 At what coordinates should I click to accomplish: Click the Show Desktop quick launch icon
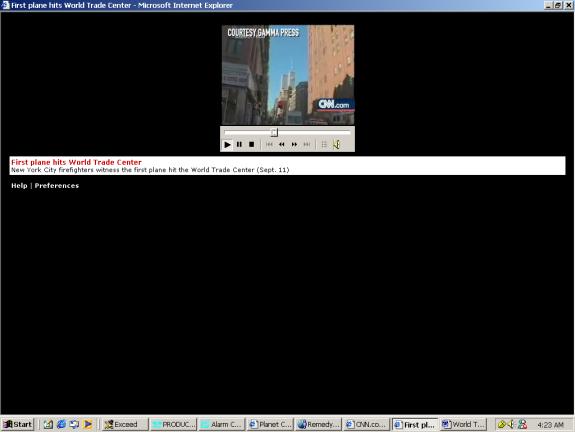48,424
